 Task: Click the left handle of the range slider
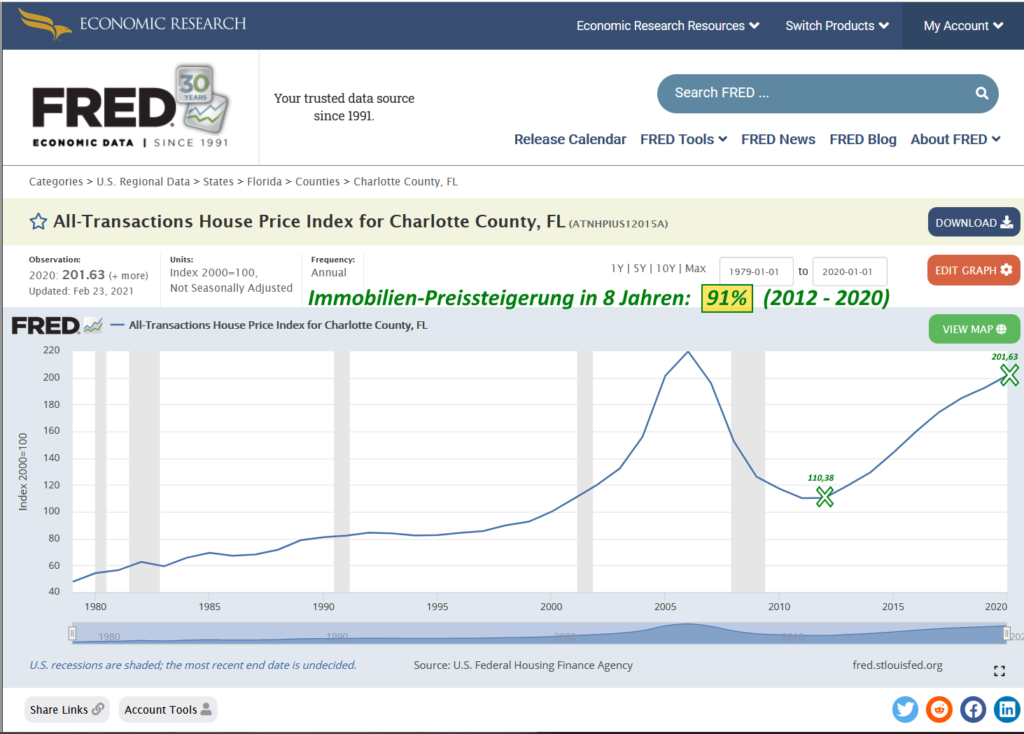(x=72, y=633)
